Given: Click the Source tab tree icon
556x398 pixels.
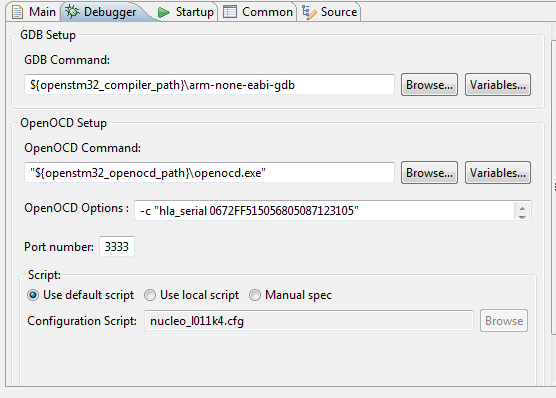Looking at the screenshot, I should point(309,12).
